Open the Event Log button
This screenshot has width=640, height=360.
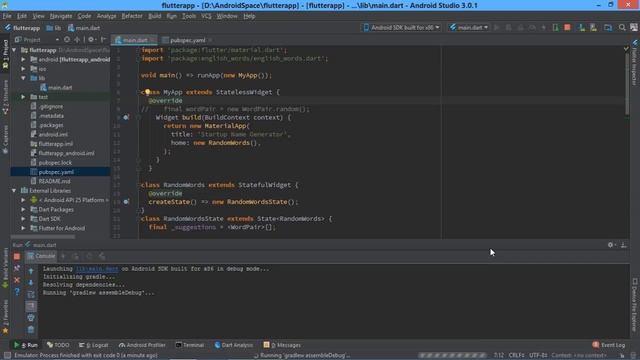pos(609,345)
